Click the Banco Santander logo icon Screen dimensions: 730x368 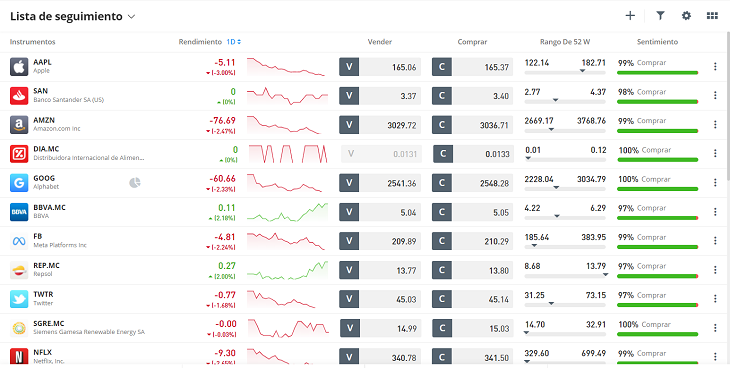[19, 95]
